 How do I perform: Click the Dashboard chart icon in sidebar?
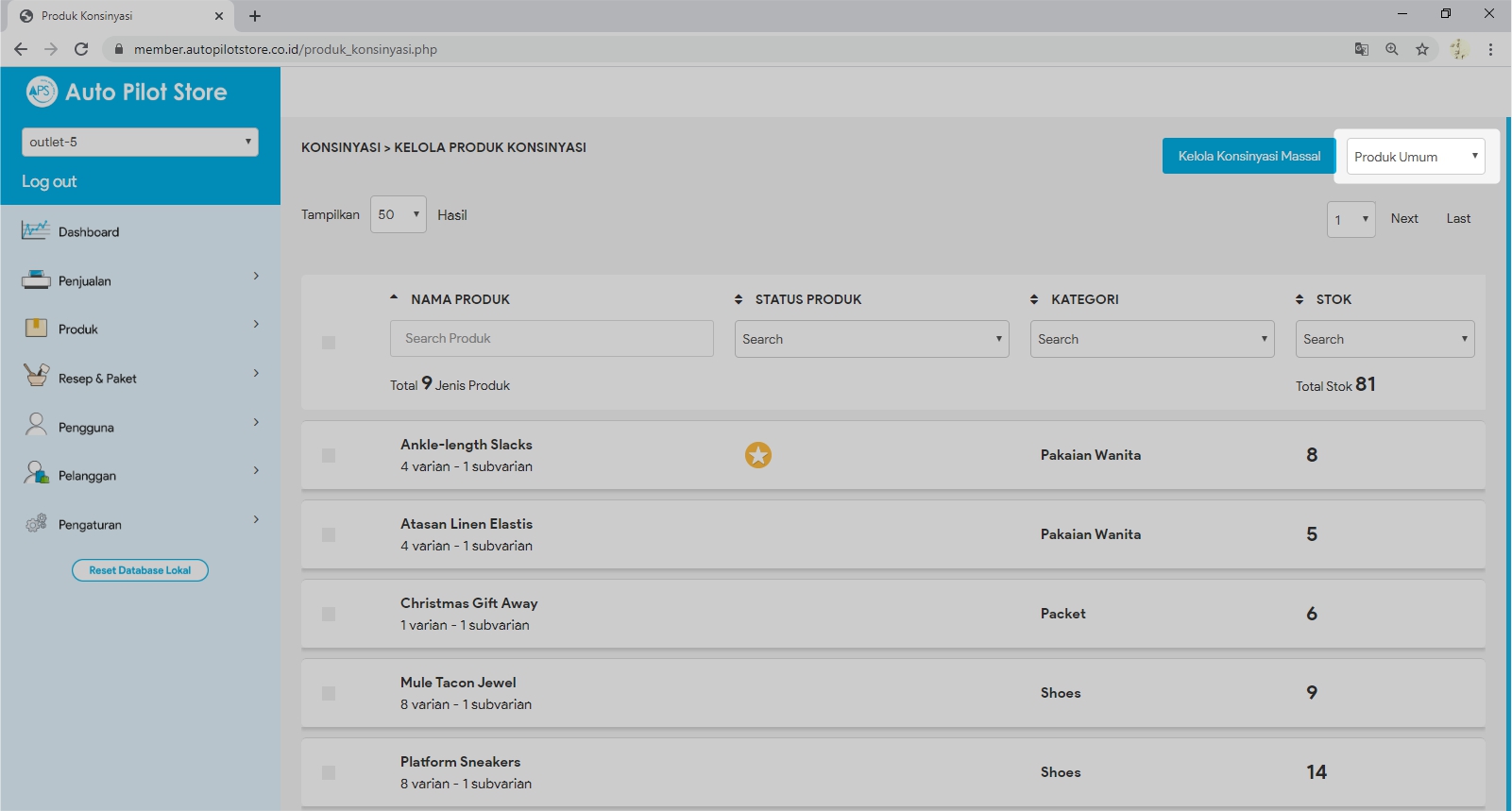click(x=36, y=230)
